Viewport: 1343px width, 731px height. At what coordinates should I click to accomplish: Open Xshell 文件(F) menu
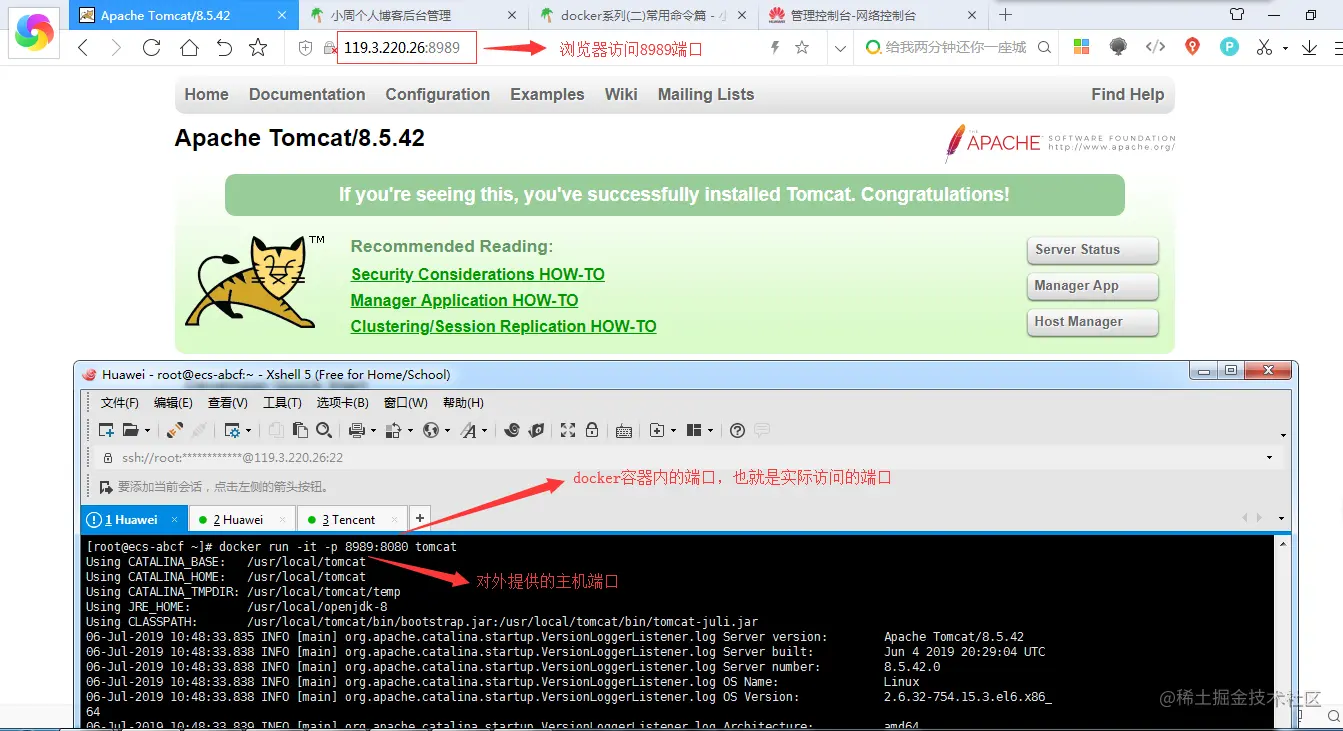coord(120,402)
